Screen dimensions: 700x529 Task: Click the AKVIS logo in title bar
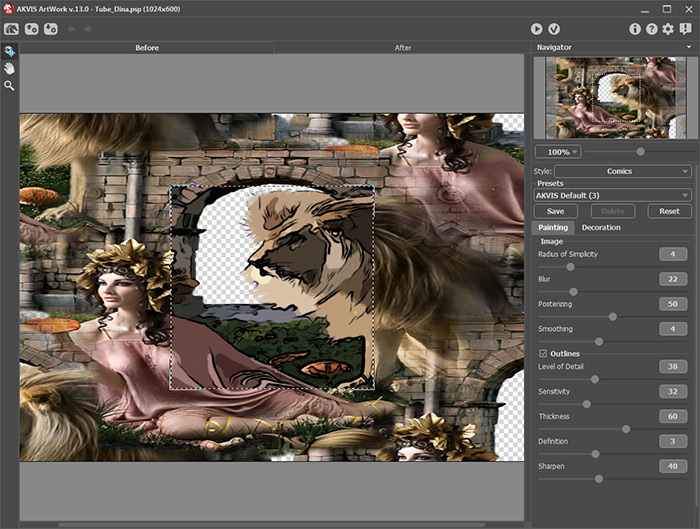pyautogui.click(x=8, y=8)
